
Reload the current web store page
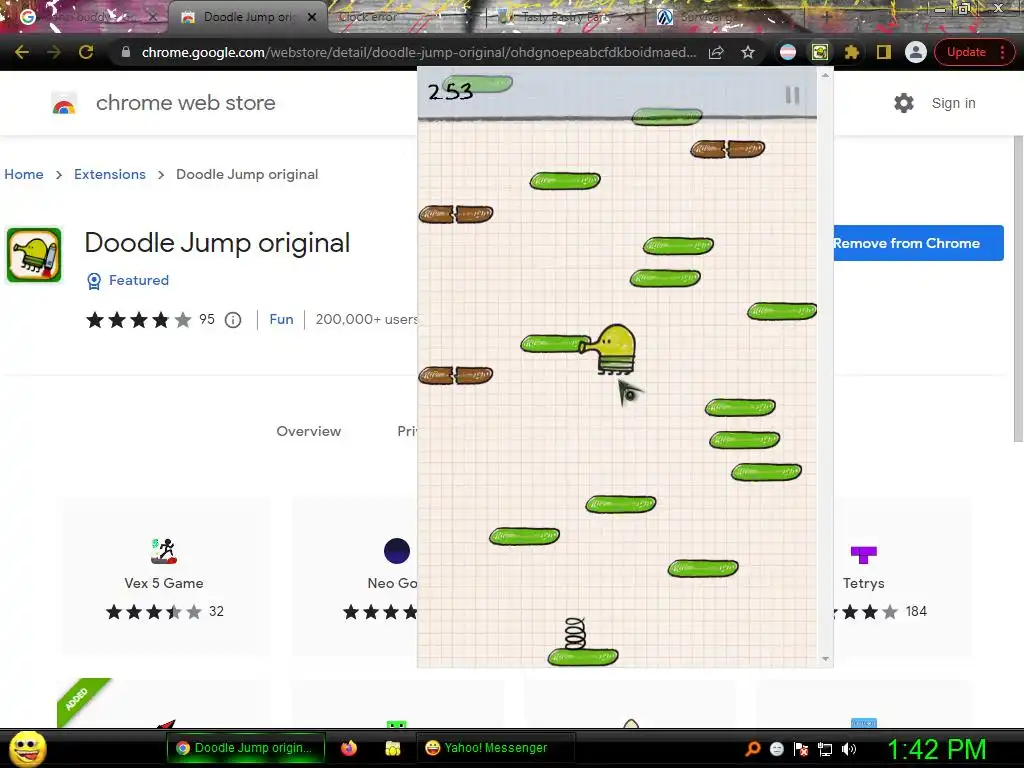pyautogui.click(x=86, y=52)
